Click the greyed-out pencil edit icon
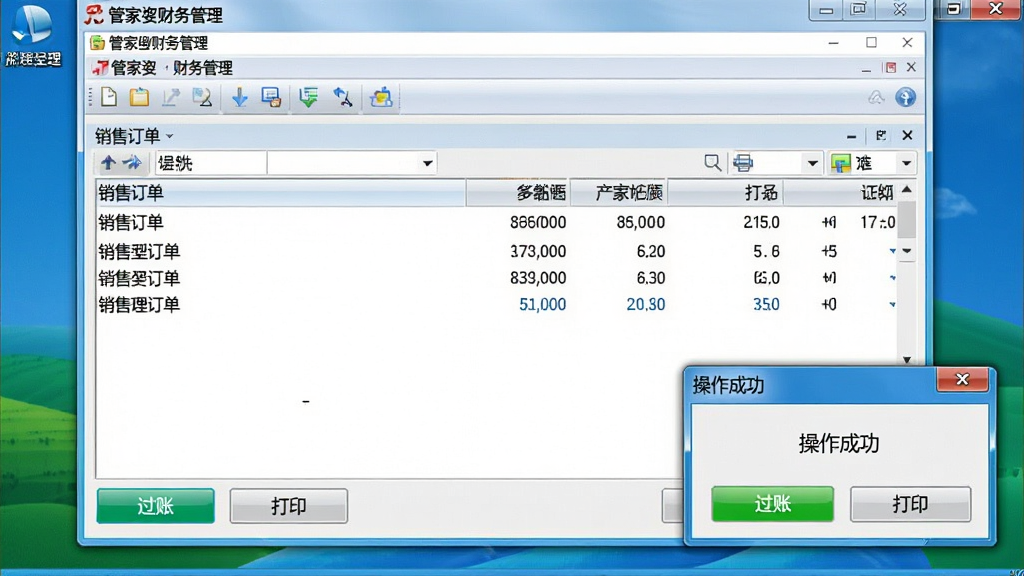 click(170, 97)
